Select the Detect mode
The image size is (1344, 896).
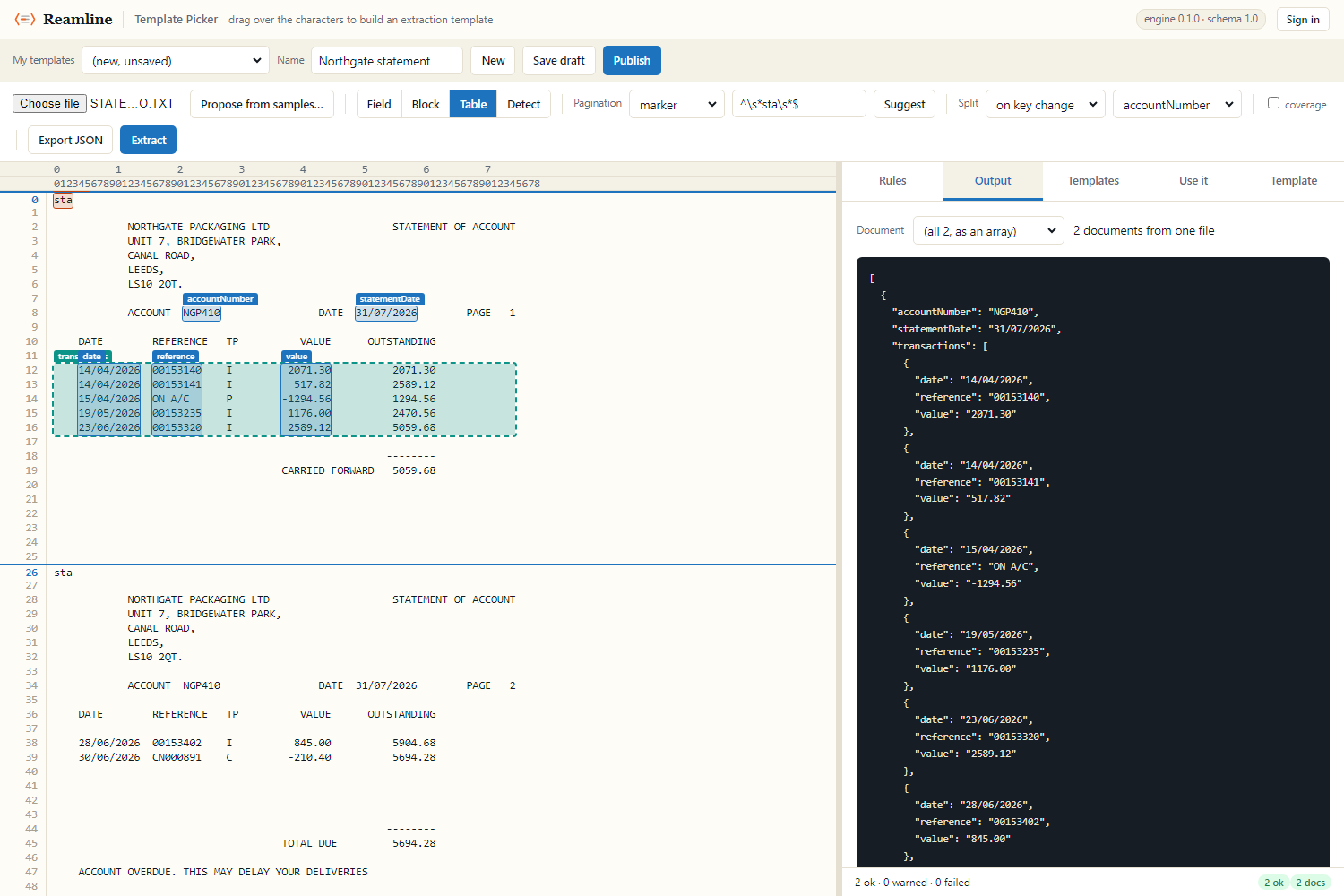(524, 104)
